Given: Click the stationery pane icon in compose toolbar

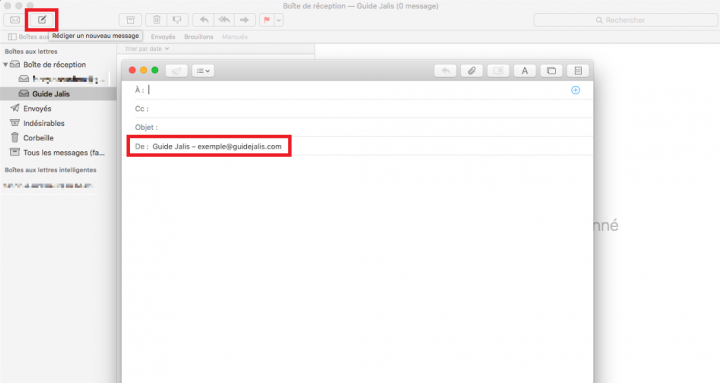Looking at the screenshot, I should [x=578, y=71].
